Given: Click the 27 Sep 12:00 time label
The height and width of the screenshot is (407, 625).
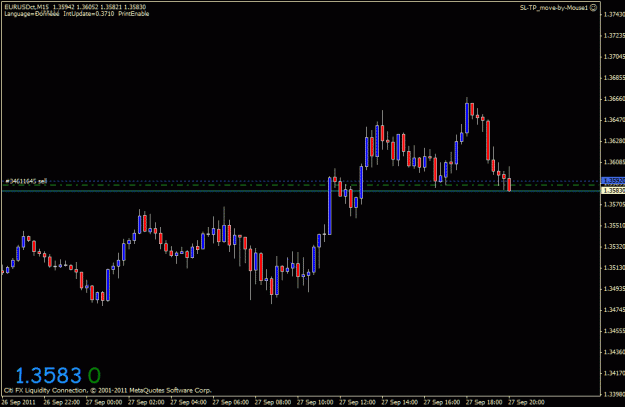Looking at the screenshot, I should coord(357,402).
